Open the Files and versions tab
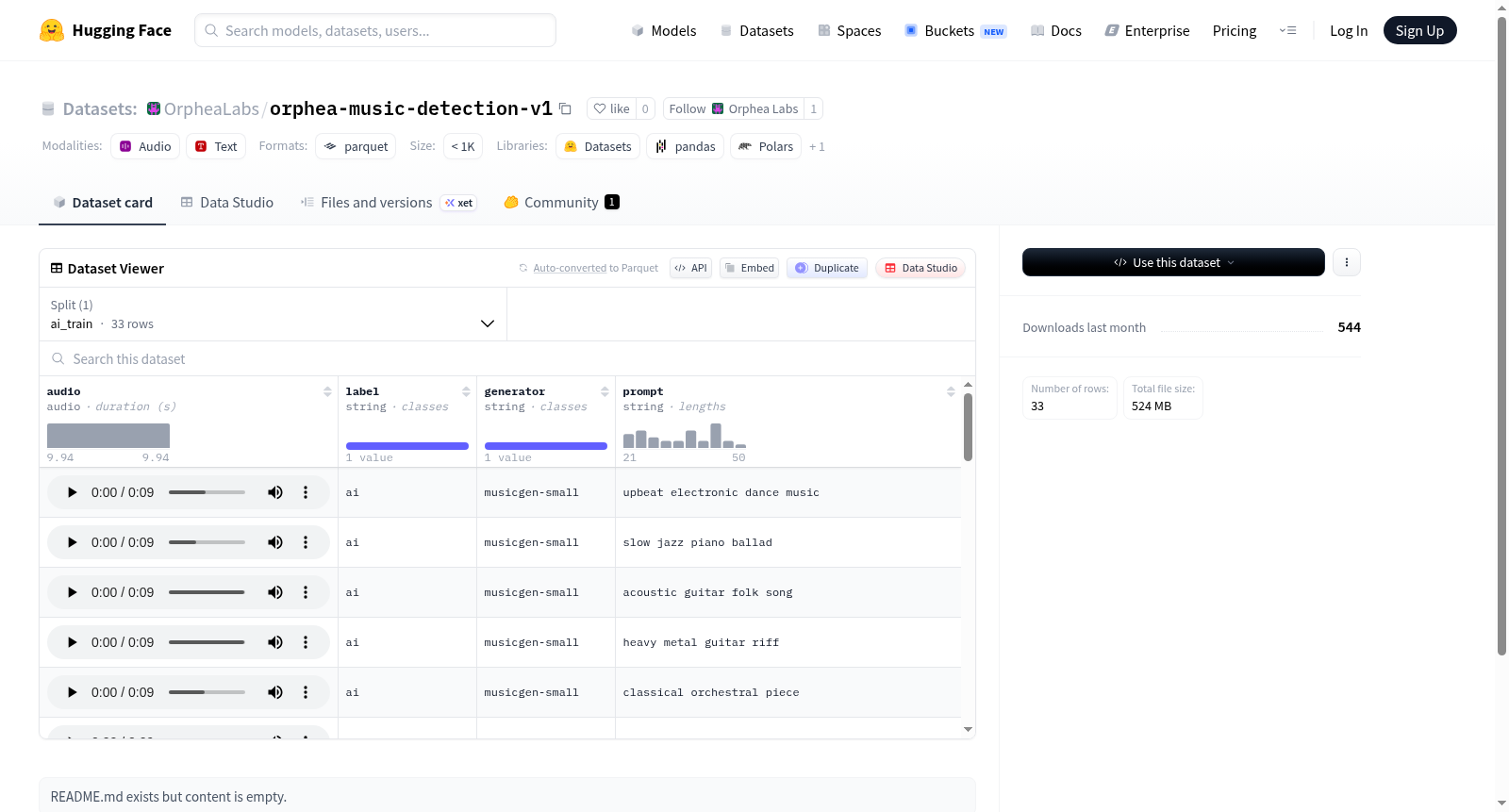1509x812 pixels. [388, 203]
